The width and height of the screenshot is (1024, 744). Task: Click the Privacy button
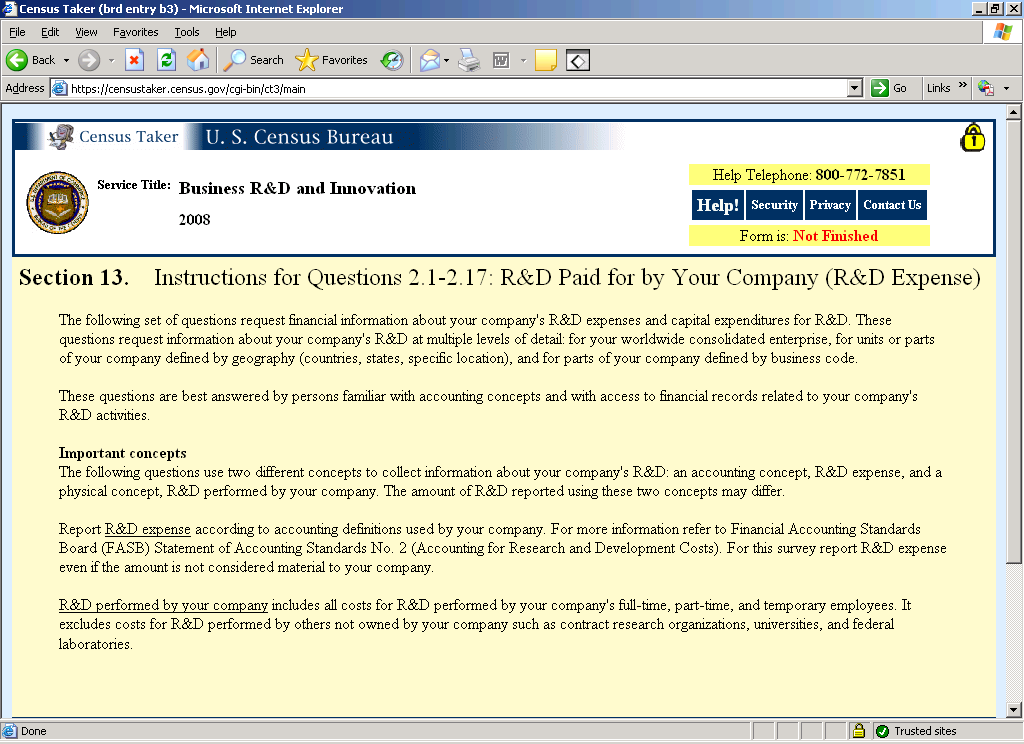click(x=830, y=205)
